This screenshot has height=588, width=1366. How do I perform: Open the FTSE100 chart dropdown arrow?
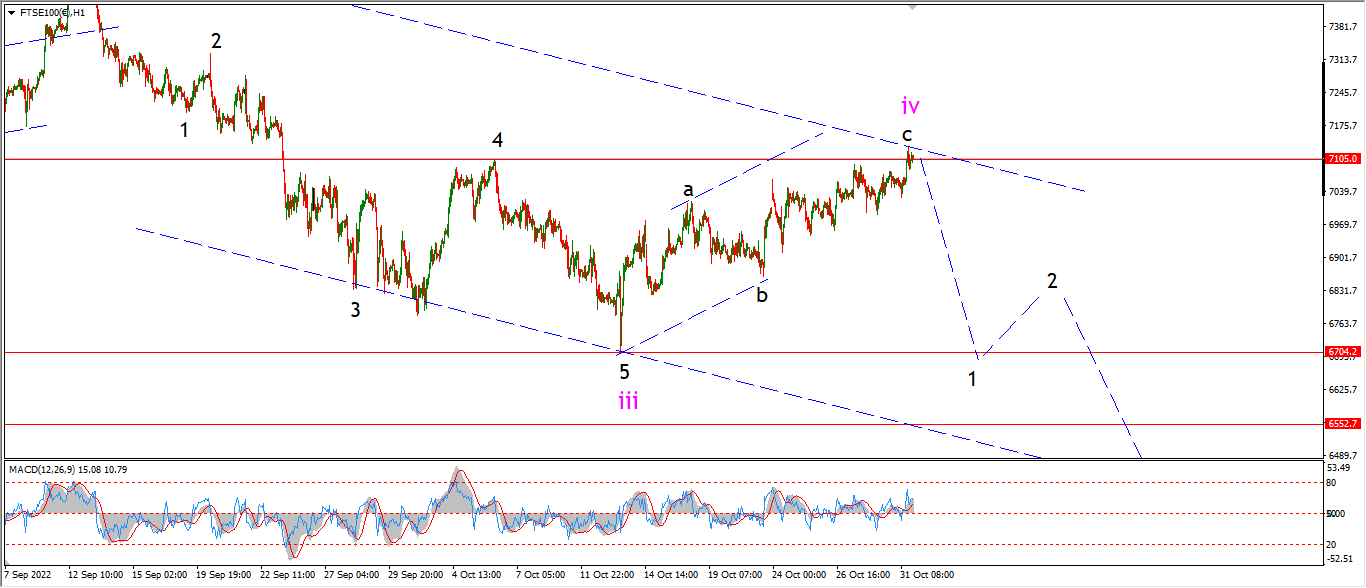[11, 12]
